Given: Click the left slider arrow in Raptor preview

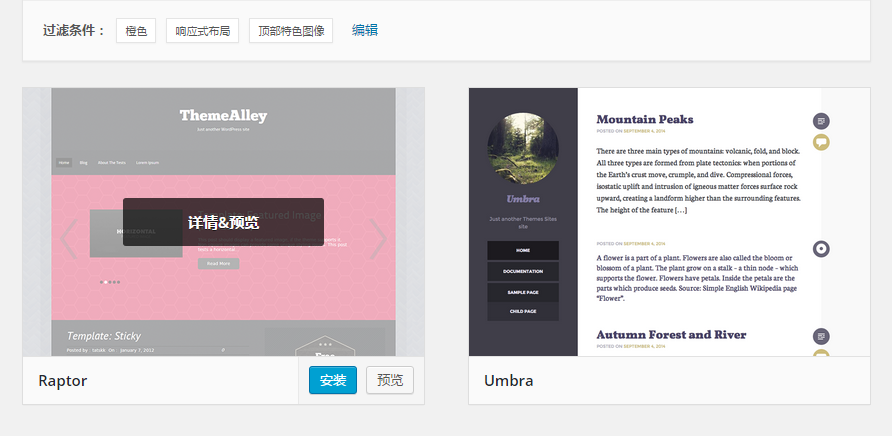Looking at the screenshot, I should click(x=69, y=238).
